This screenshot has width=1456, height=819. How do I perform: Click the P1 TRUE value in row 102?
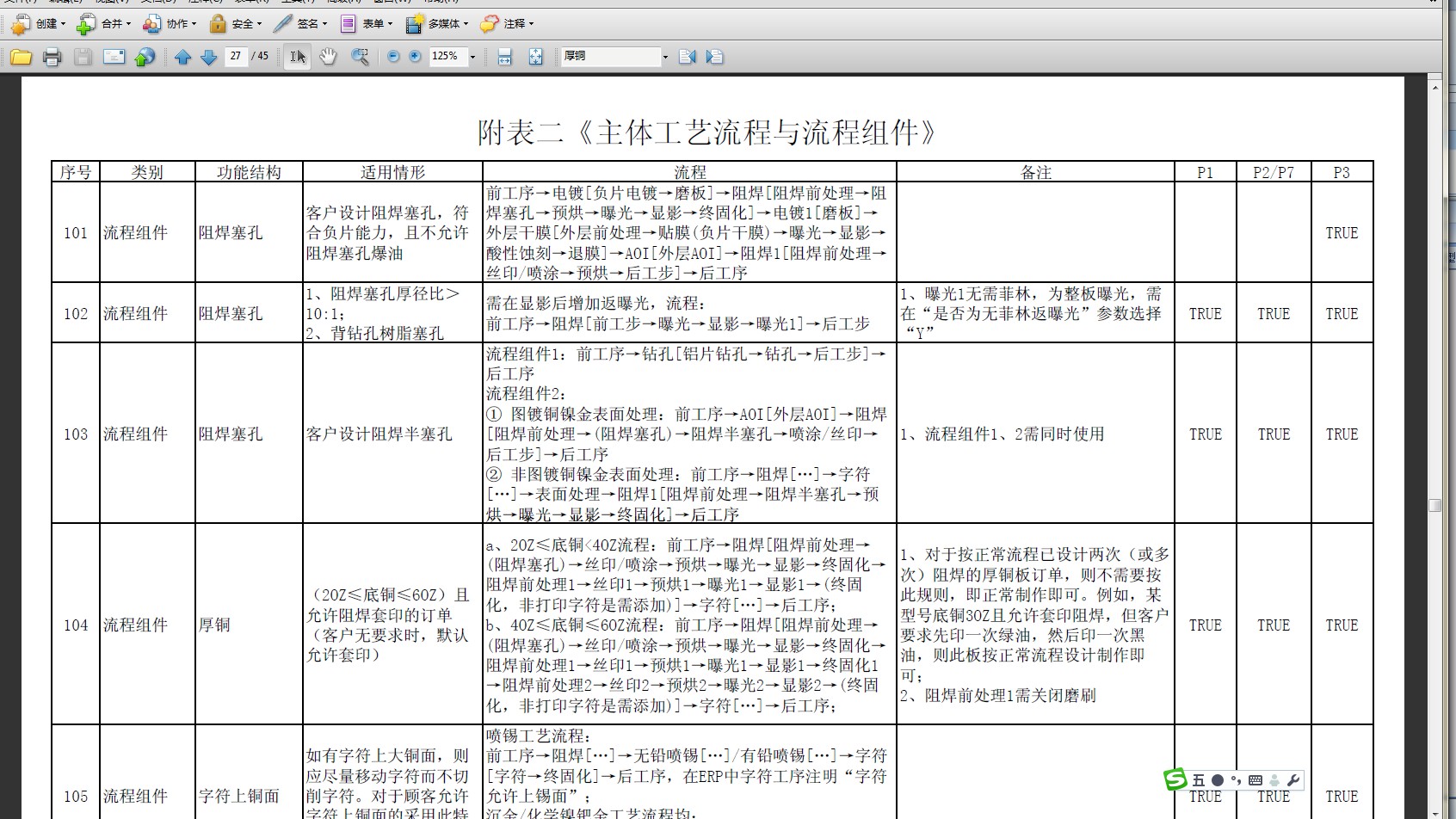[1205, 313]
